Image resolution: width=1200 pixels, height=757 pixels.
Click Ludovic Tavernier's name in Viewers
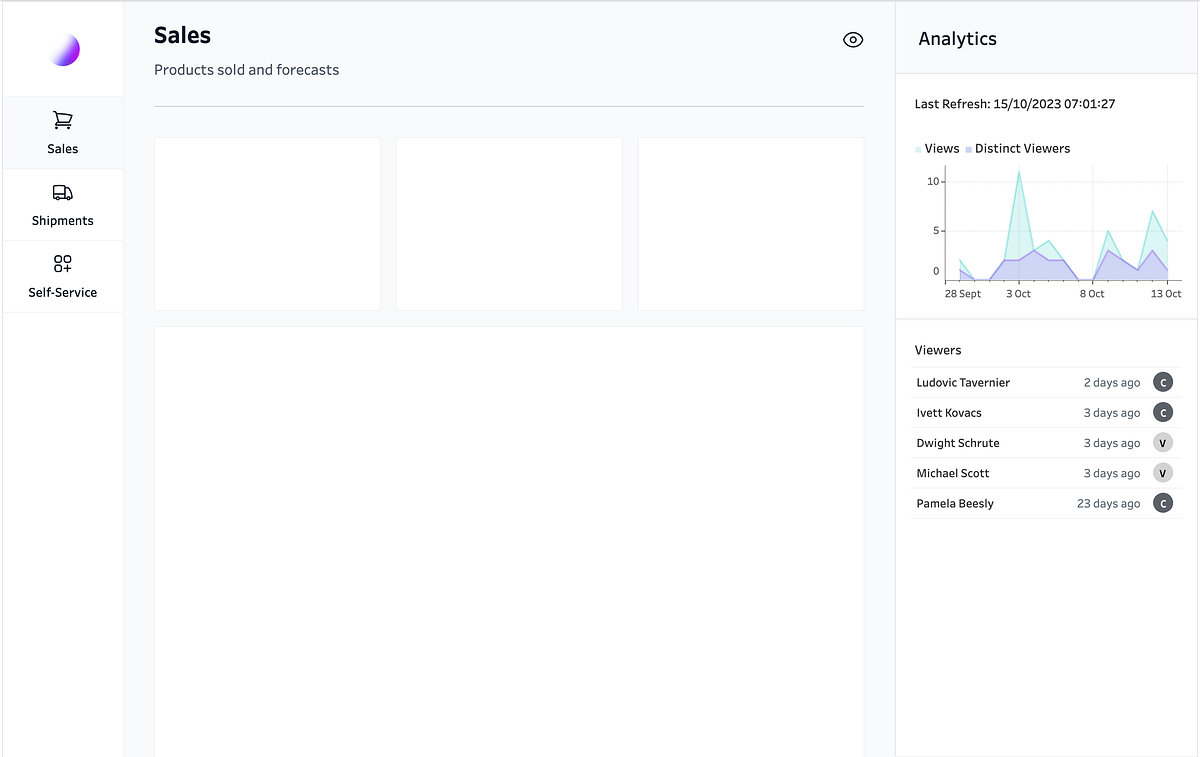[962, 382]
